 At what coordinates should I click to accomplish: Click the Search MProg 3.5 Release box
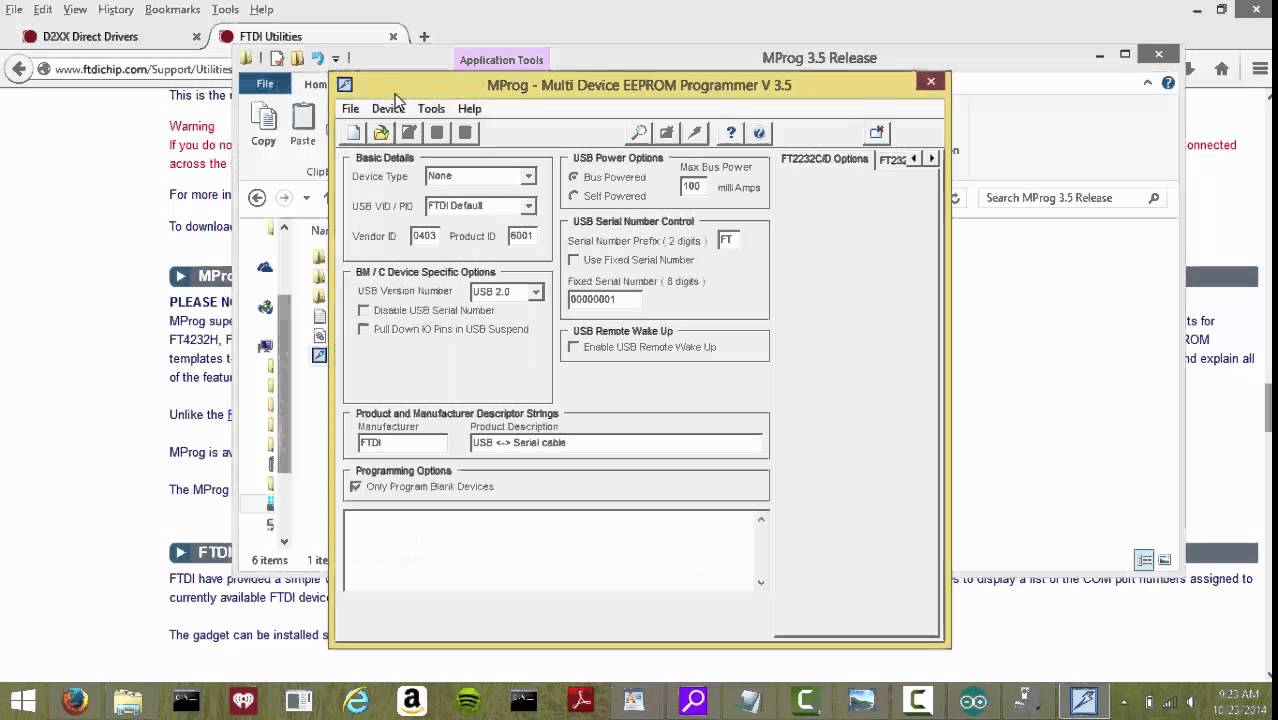[x=1072, y=198]
